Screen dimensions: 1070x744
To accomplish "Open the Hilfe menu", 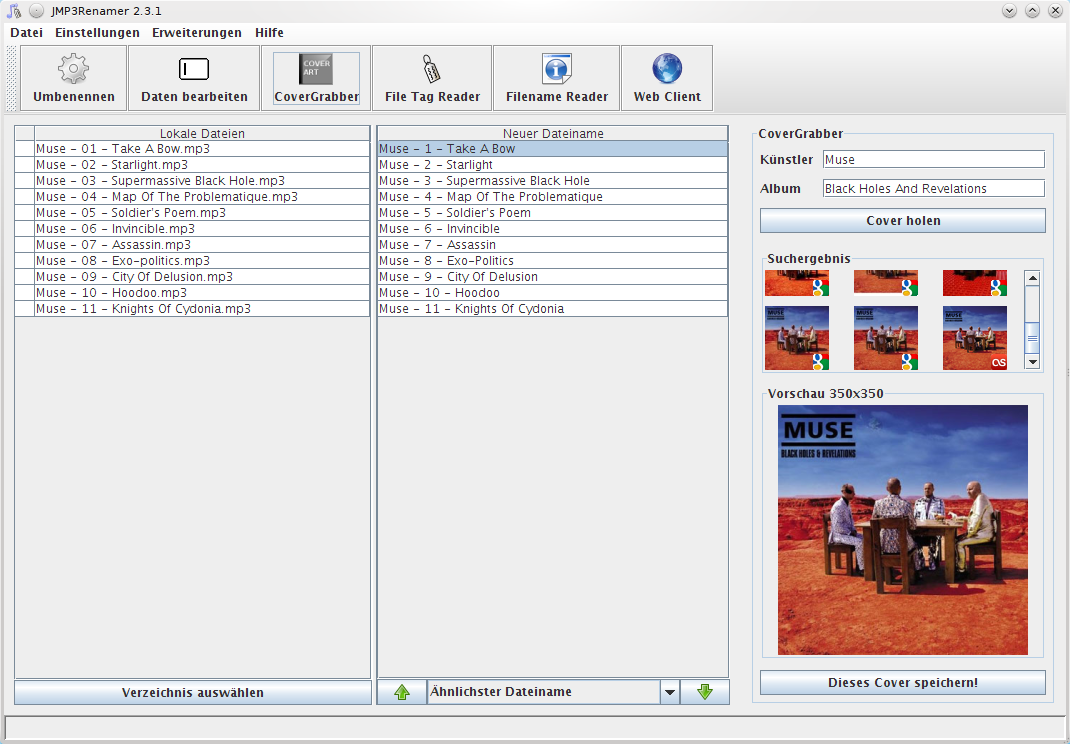I will [x=270, y=33].
